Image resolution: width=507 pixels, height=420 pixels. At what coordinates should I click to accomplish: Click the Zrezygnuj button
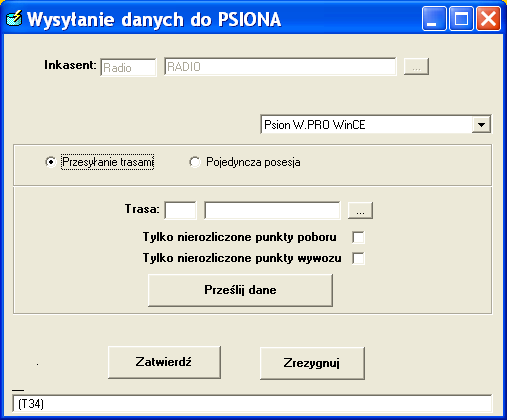click(312, 363)
